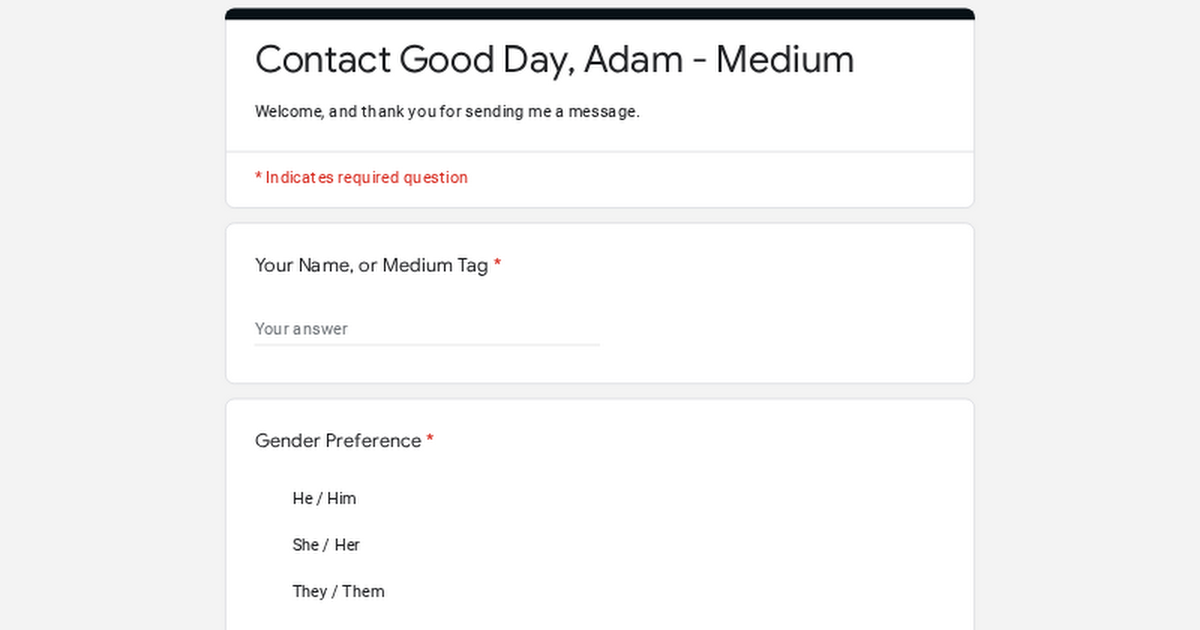This screenshot has height=630, width=1200.
Task: Click the red asterisk after "Gender Preference"
Action: [430, 441]
